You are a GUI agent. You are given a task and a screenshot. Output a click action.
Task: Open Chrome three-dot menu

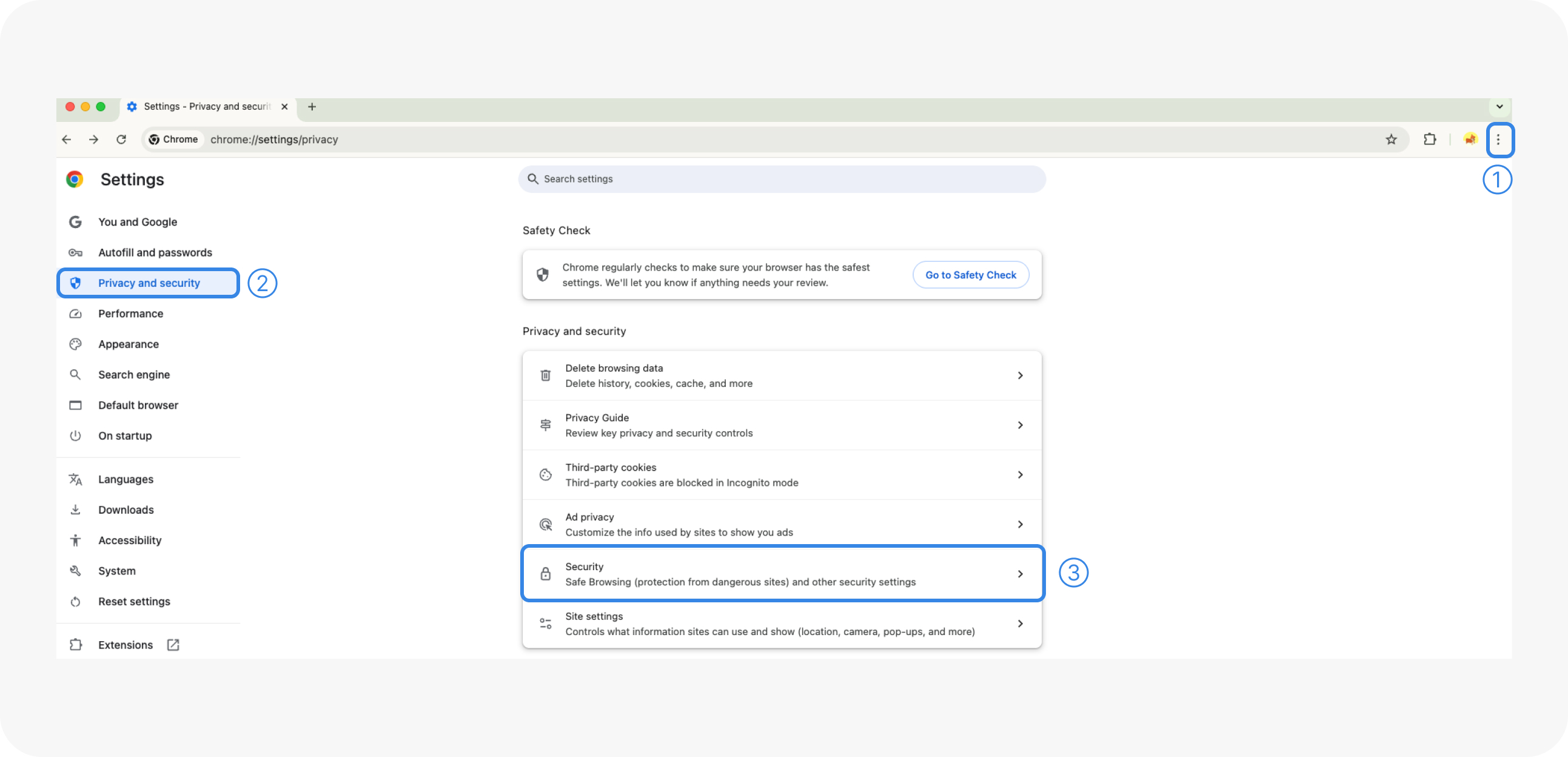tap(1498, 140)
